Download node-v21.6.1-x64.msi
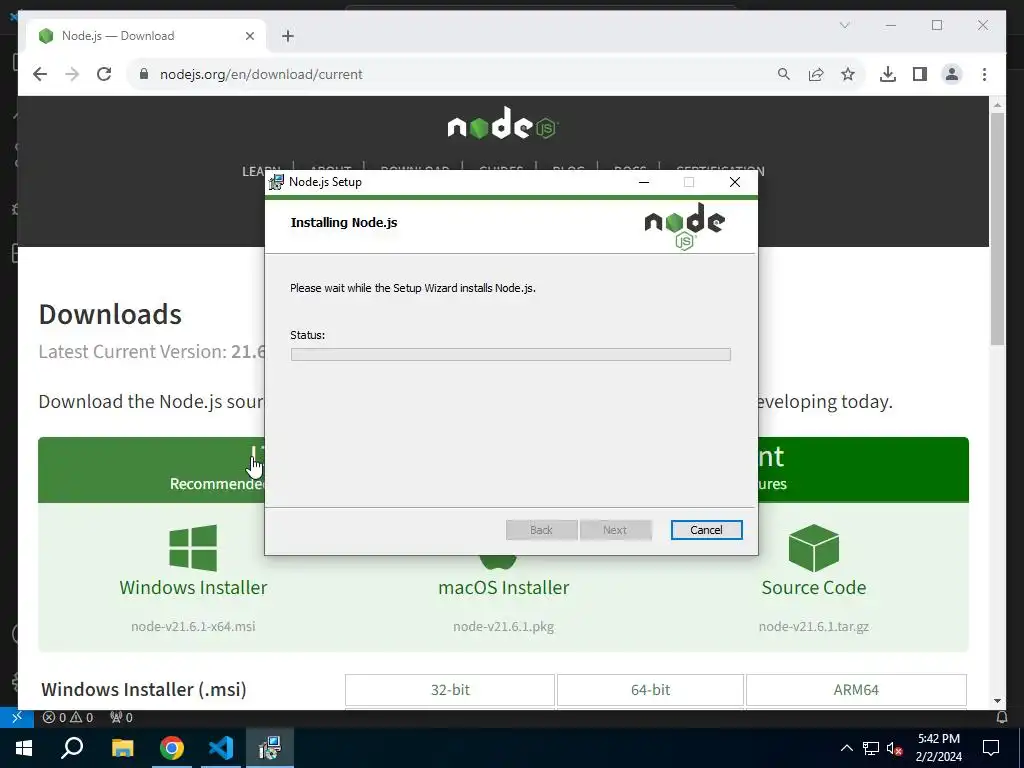 coord(193,626)
